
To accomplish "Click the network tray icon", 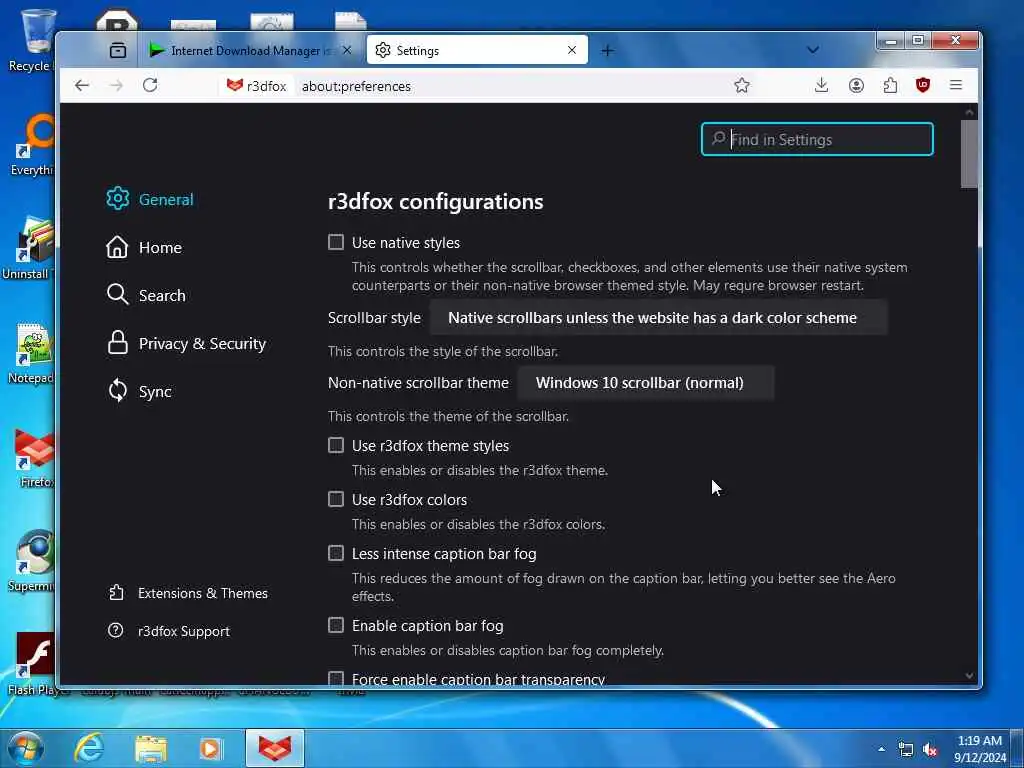I will click(x=906, y=749).
